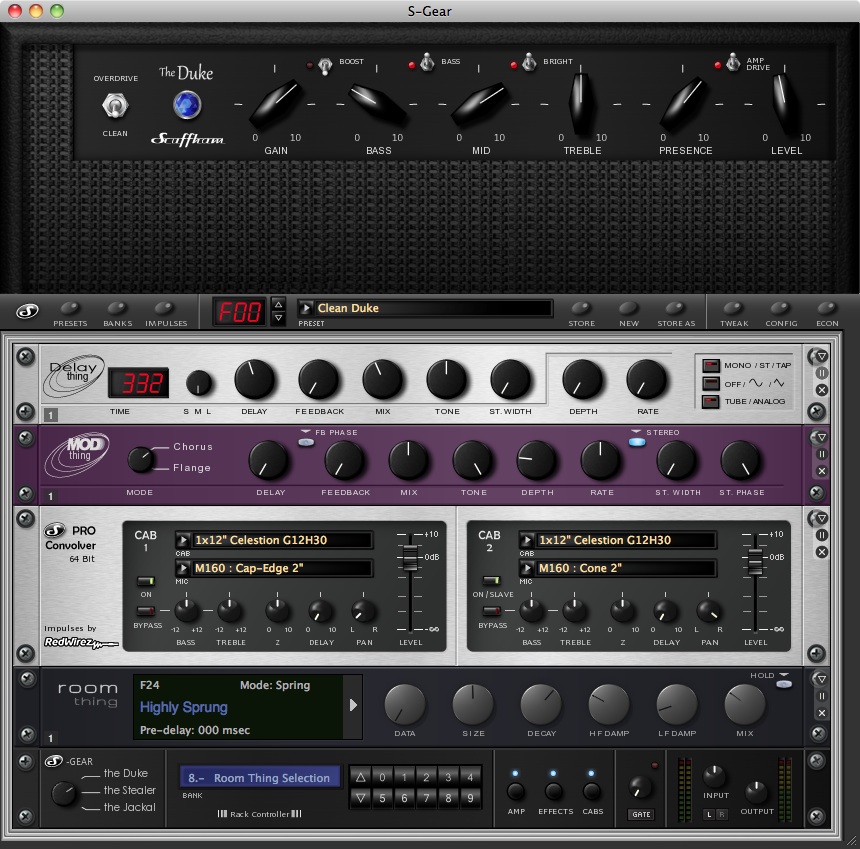This screenshot has width=860, height=849.
Task: Remove the Room Thing module with its X icon
Action: pos(821,713)
